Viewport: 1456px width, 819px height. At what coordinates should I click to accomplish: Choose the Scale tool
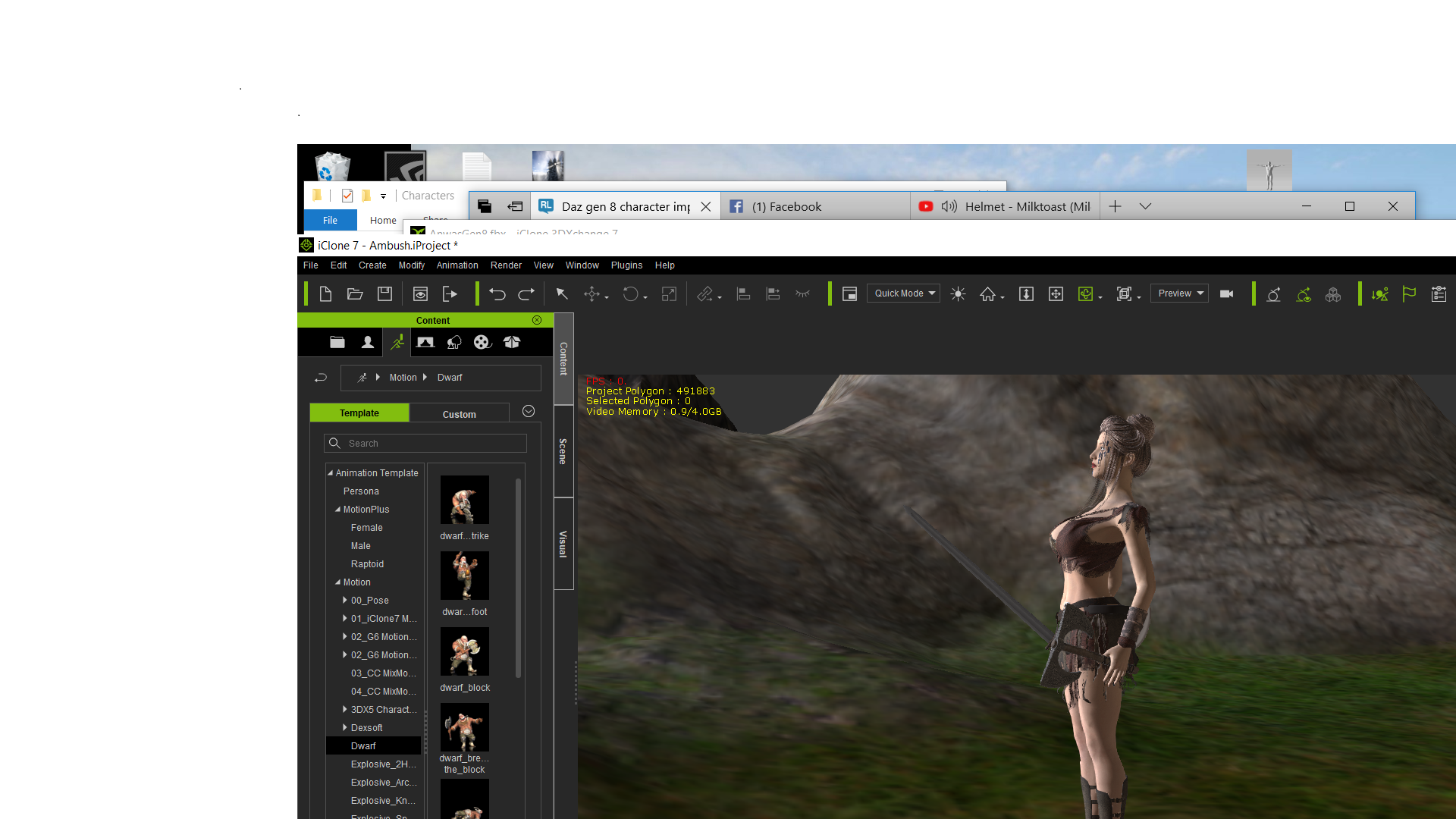pyautogui.click(x=669, y=294)
